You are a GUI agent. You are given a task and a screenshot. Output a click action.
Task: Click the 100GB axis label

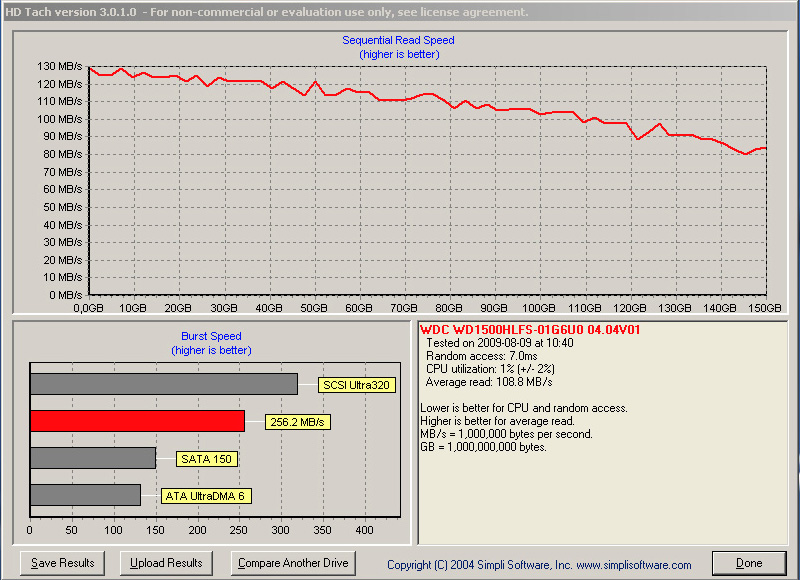coord(539,308)
